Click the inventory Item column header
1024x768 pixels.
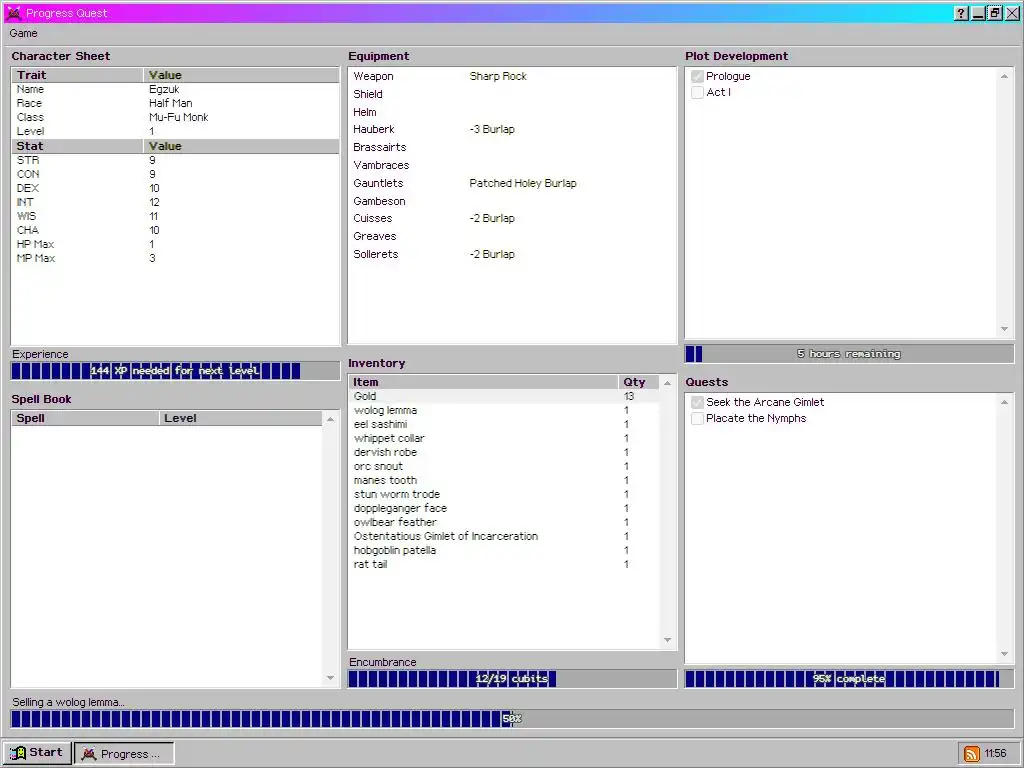(x=483, y=382)
